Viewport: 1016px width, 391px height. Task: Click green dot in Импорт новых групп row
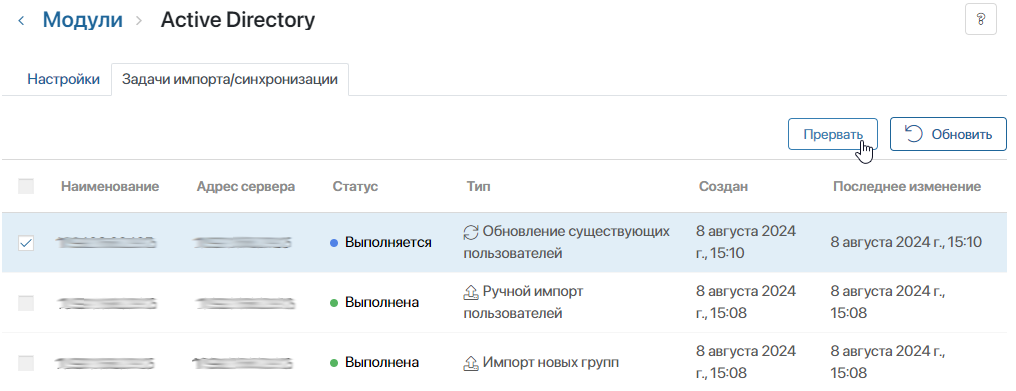[334, 363]
